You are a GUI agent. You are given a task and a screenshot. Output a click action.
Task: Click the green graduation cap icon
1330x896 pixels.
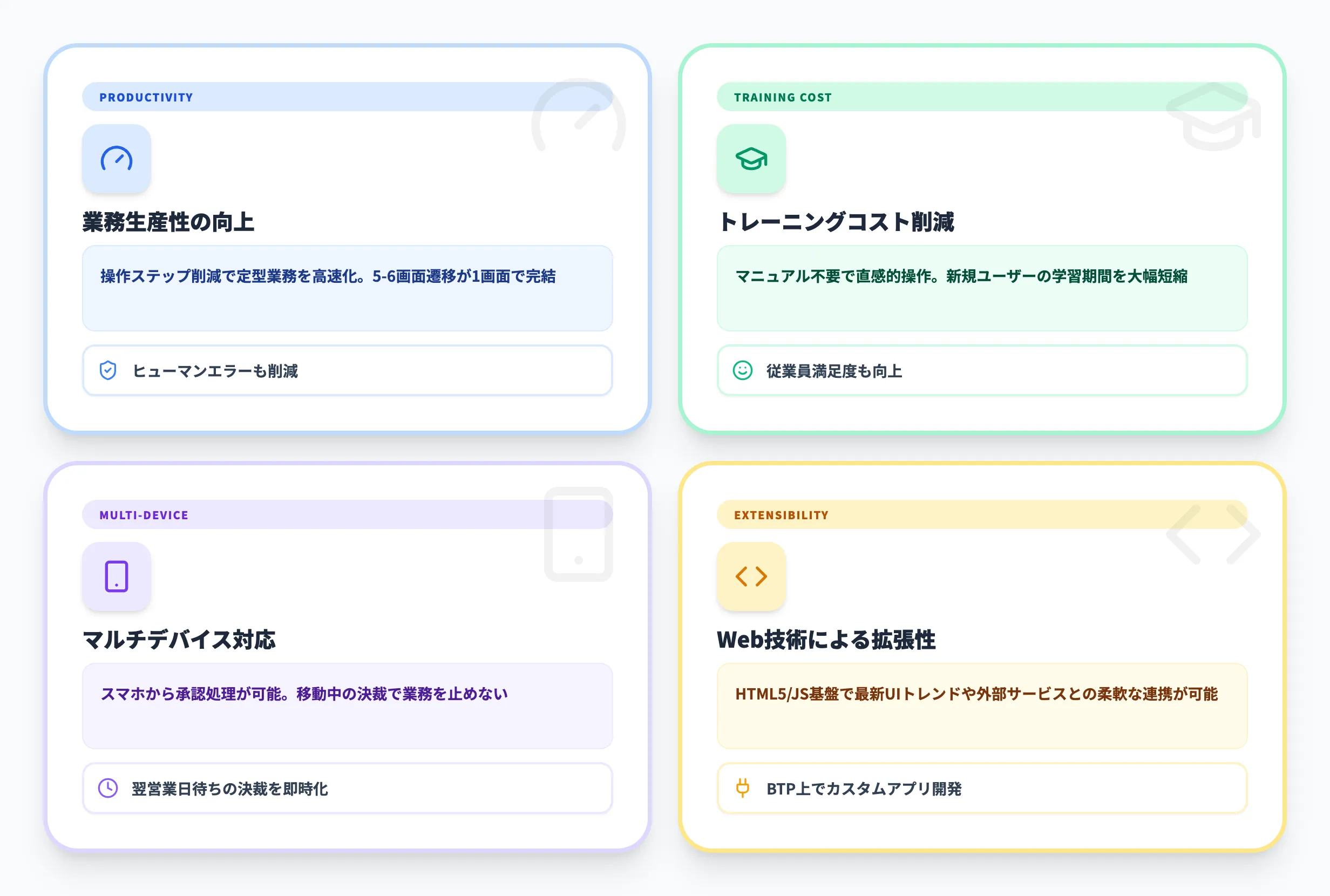(x=751, y=160)
